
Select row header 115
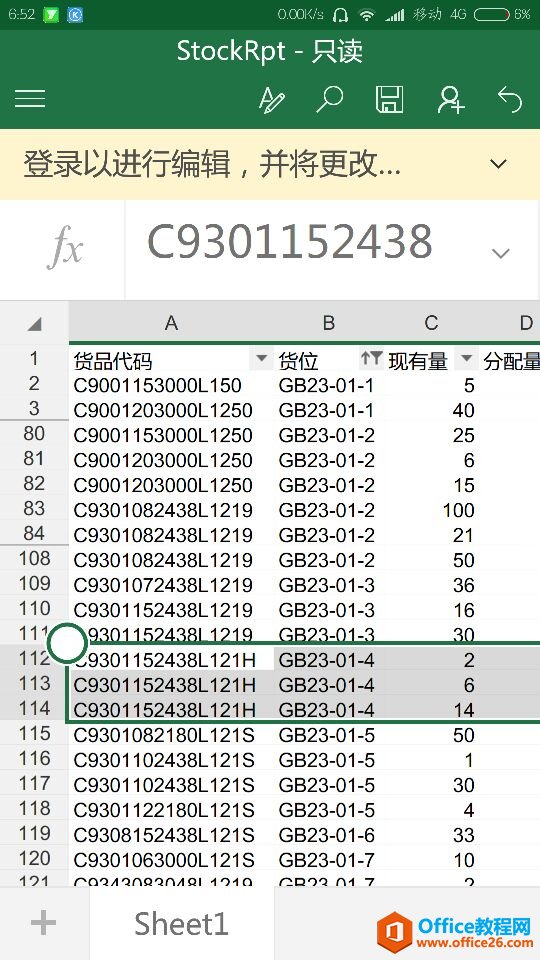tap(34, 734)
